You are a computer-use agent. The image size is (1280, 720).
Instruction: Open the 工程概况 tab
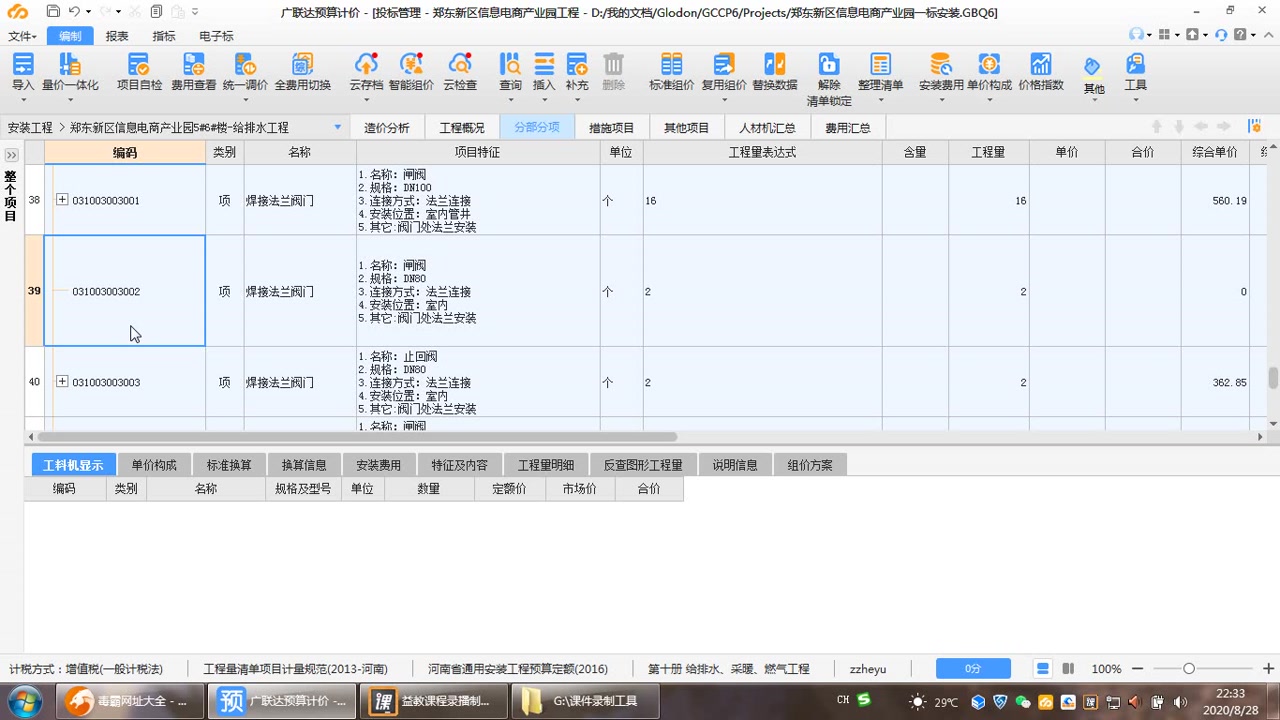click(462, 128)
